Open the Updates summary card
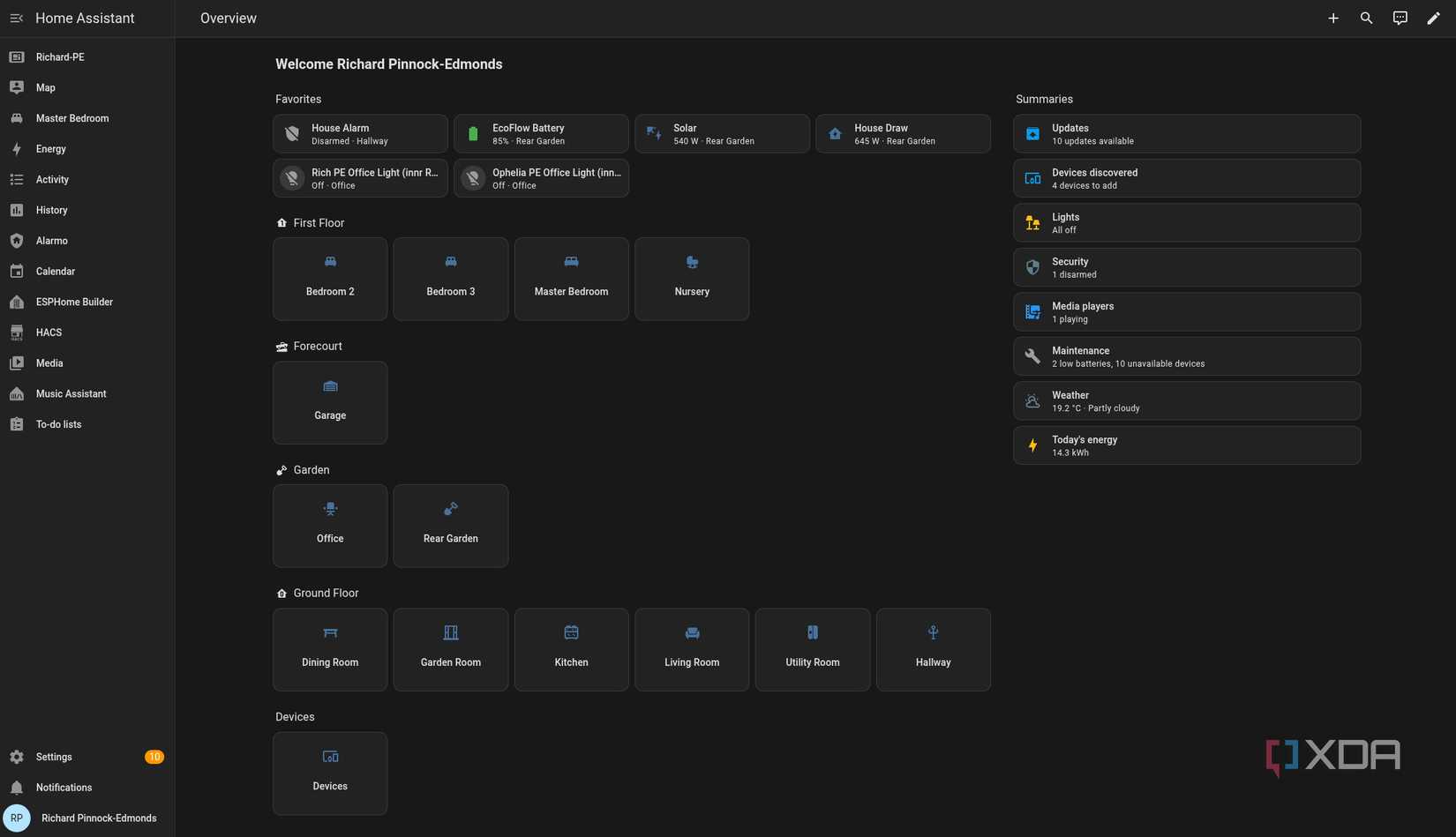Screen dimensions: 1456x837 pyautogui.click(x=1187, y=134)
